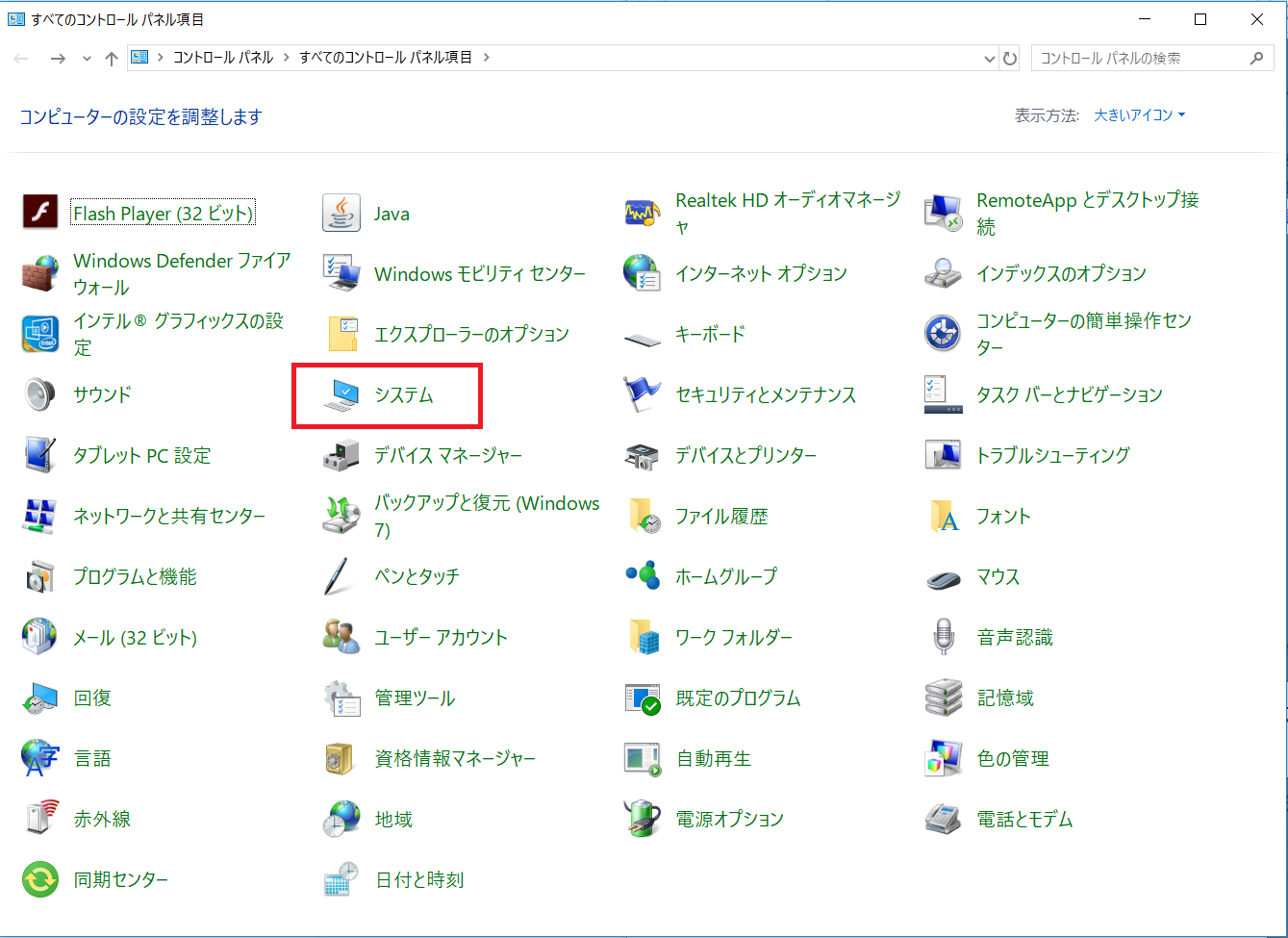Open the ファイル履歴 icon
The width and height of the screenshot is (1288, 938).
(x=643, y=516)
